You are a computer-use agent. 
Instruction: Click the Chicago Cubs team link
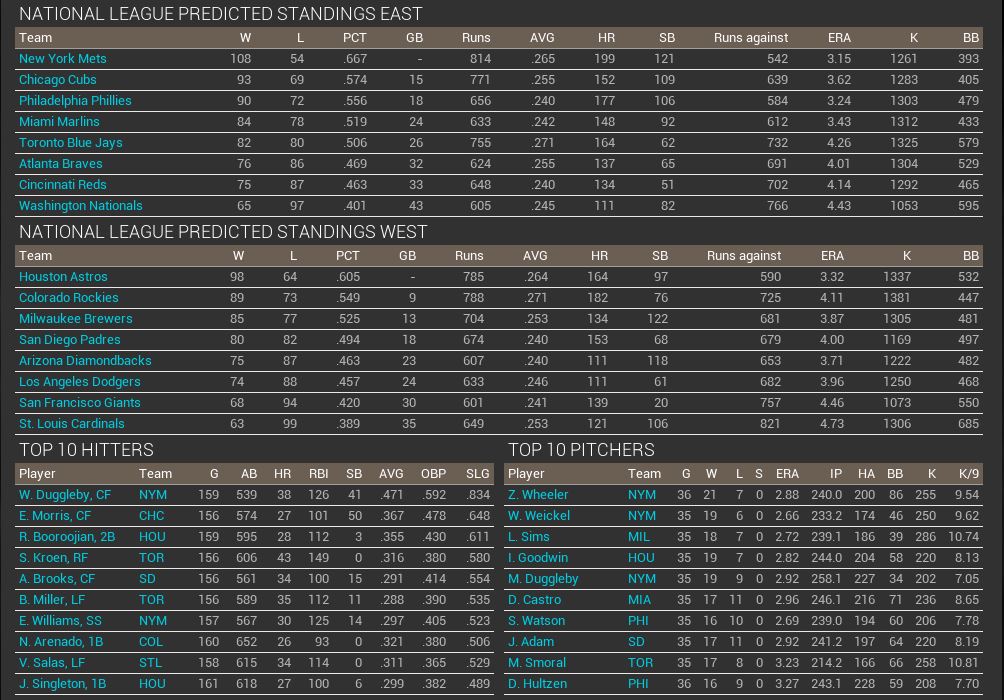pos(57,80)
